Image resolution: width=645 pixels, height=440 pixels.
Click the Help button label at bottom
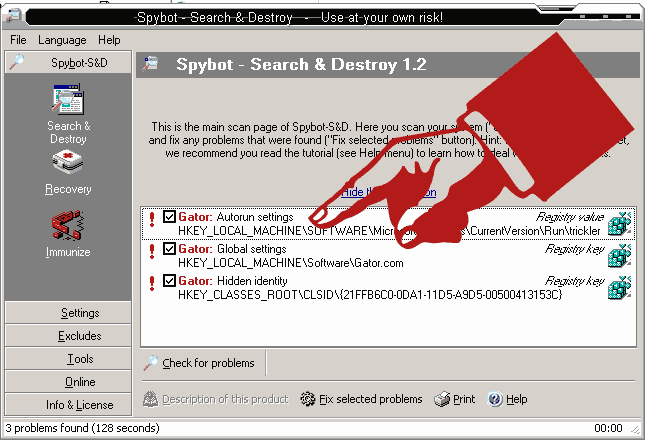517,399
